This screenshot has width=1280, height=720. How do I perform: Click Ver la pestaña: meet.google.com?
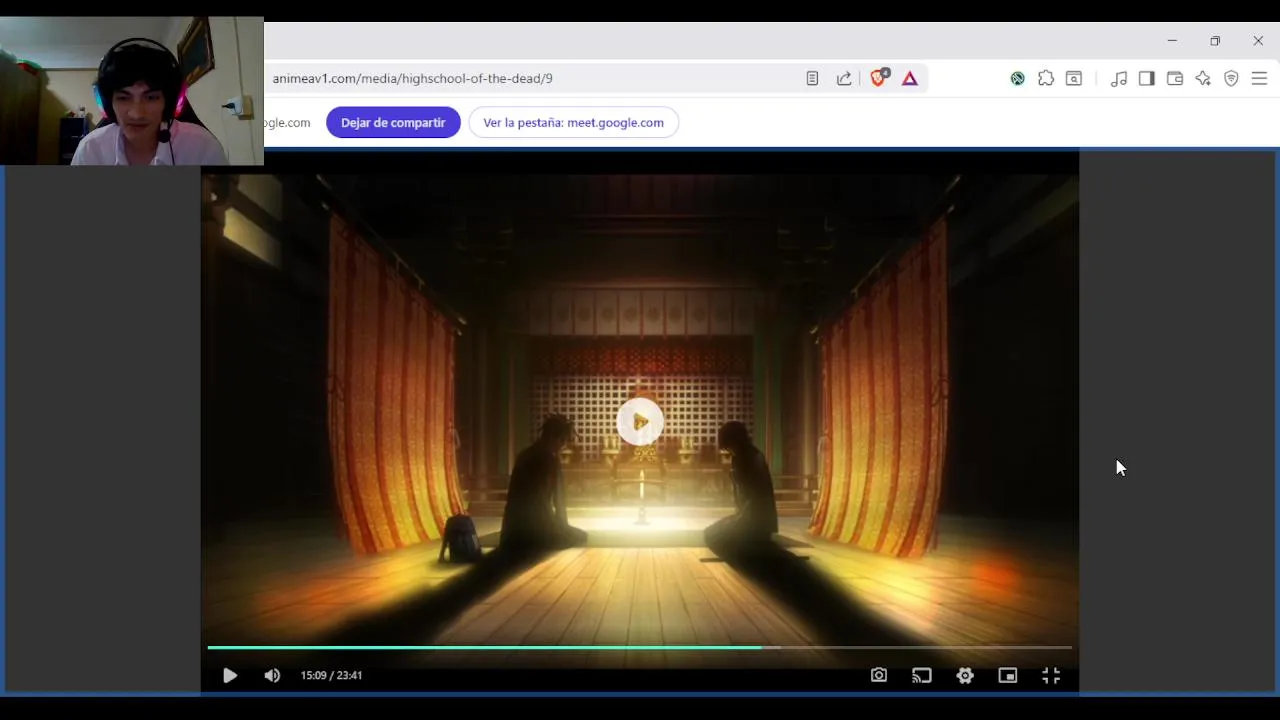(x=573, y=123)
